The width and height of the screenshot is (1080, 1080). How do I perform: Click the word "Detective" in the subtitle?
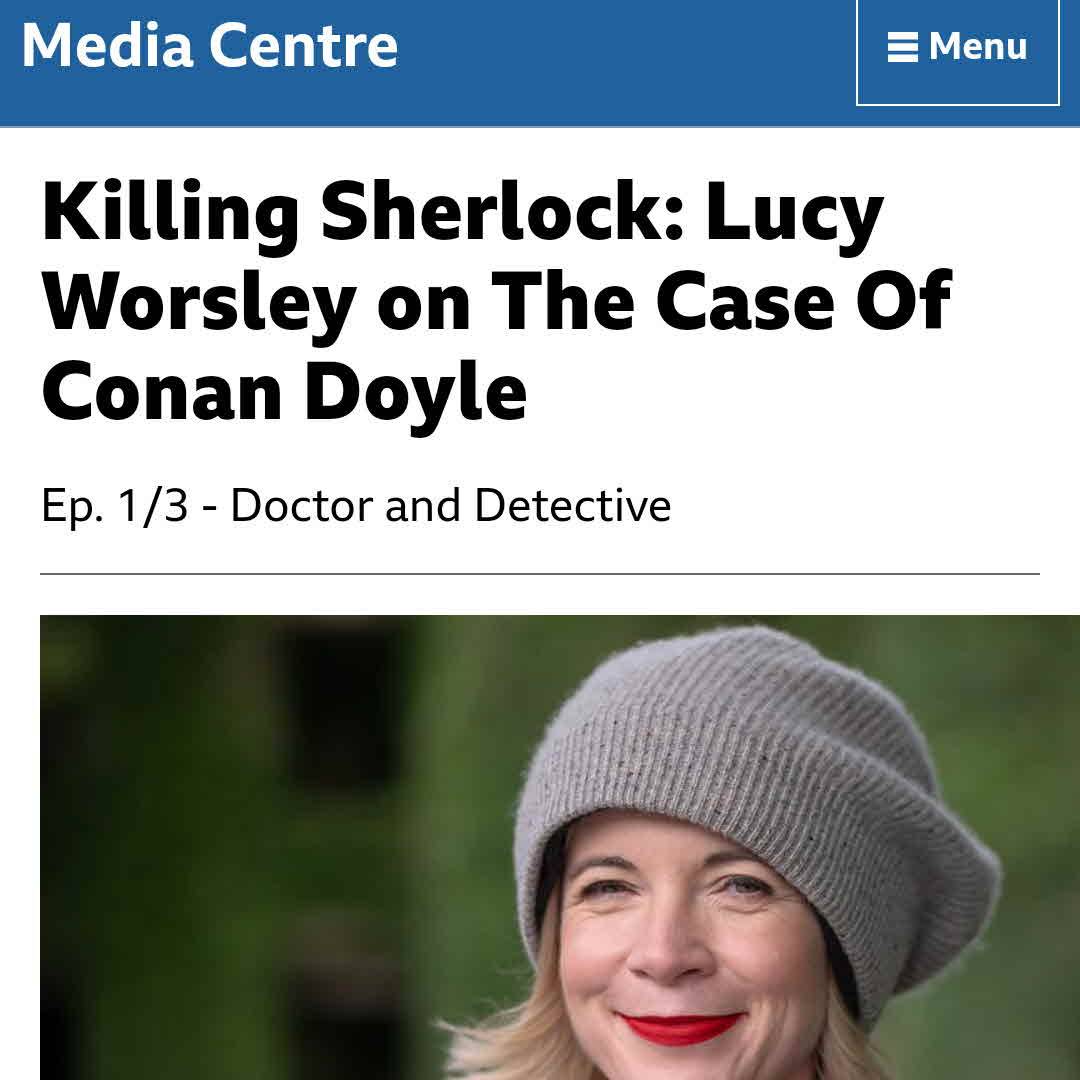tap(572, 506)
